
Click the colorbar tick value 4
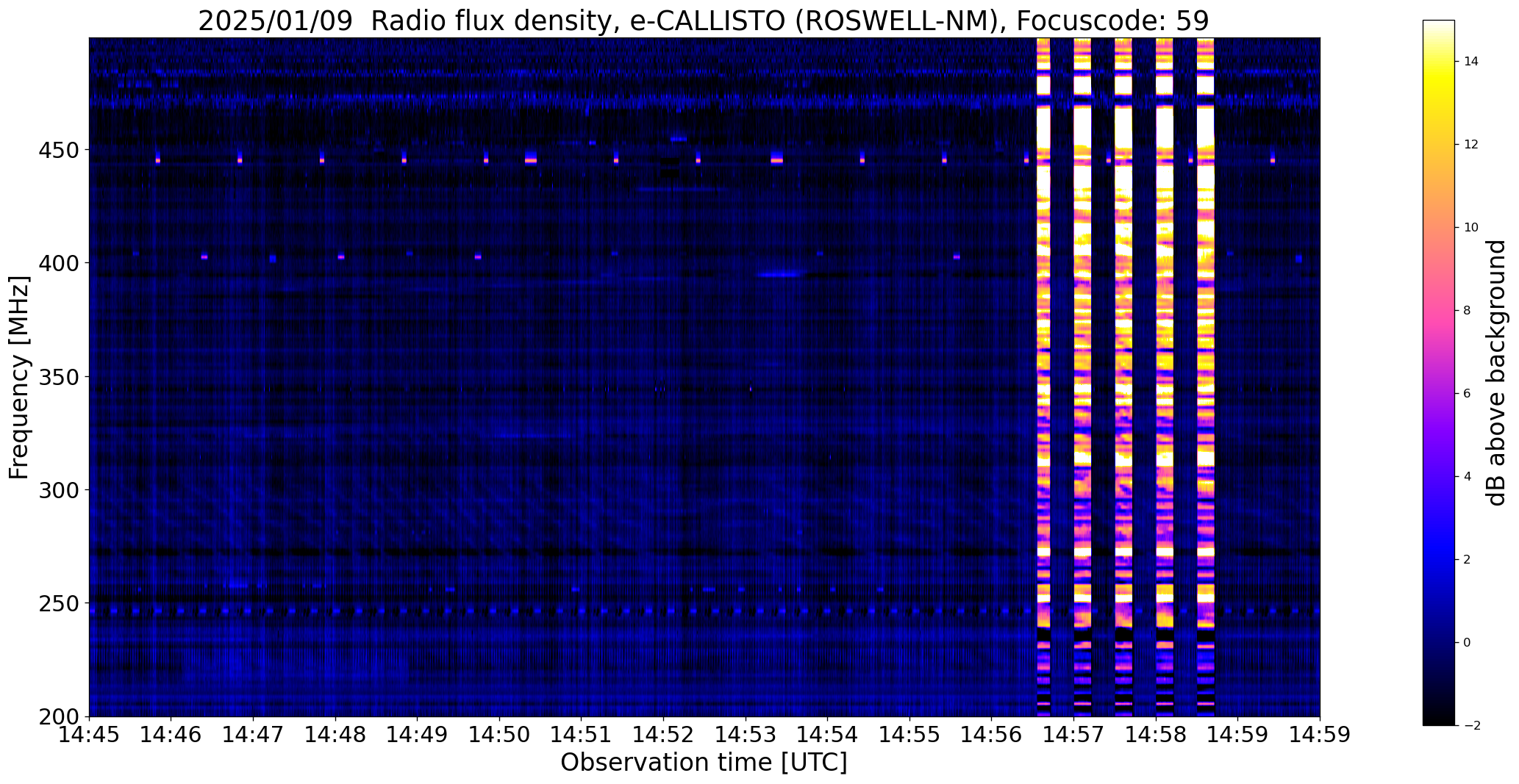coord(1468,477)
